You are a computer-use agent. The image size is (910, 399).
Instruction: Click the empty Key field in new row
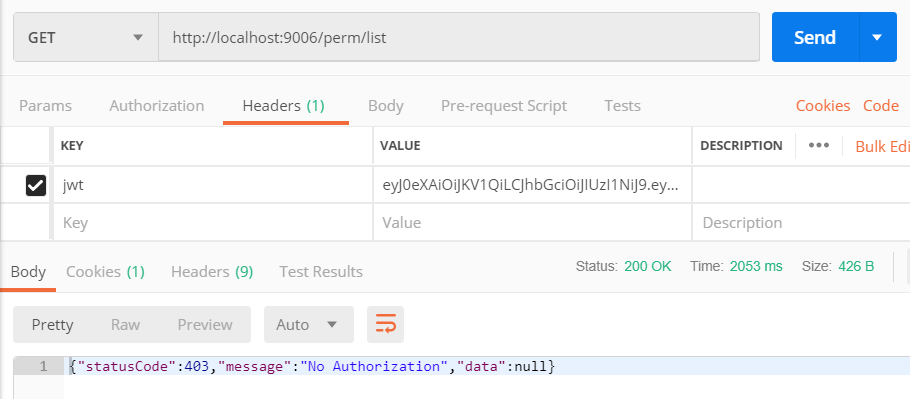click(x=214, y=223)
